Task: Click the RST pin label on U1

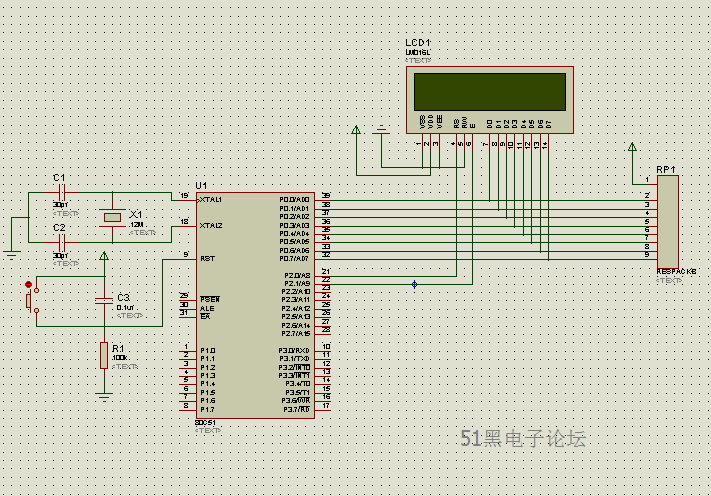Action: click(x=208, y=258)
